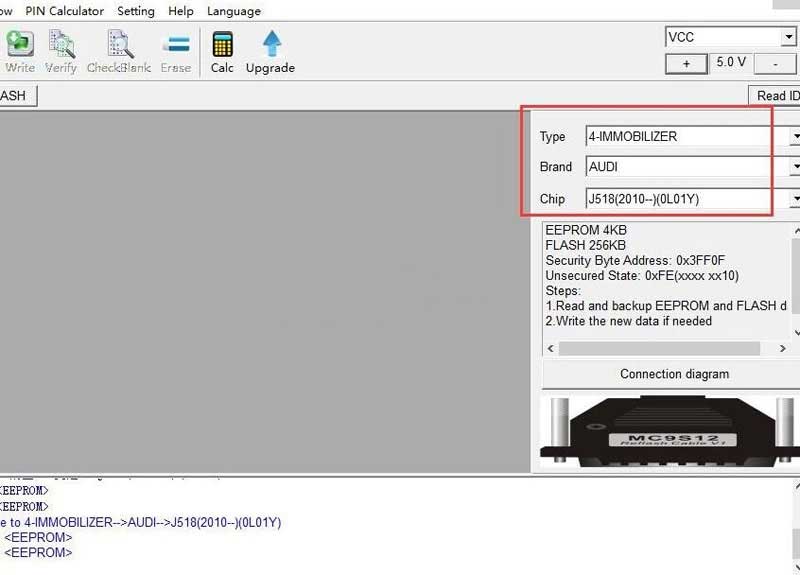Click the 'Type' field label
This screenshot has height=575, width=800.
[553, 137]
